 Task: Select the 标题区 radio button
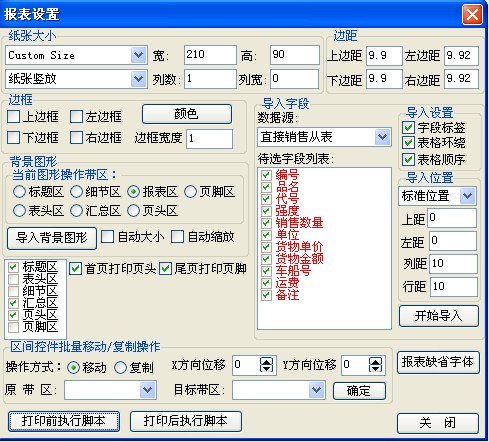point(19,192)
